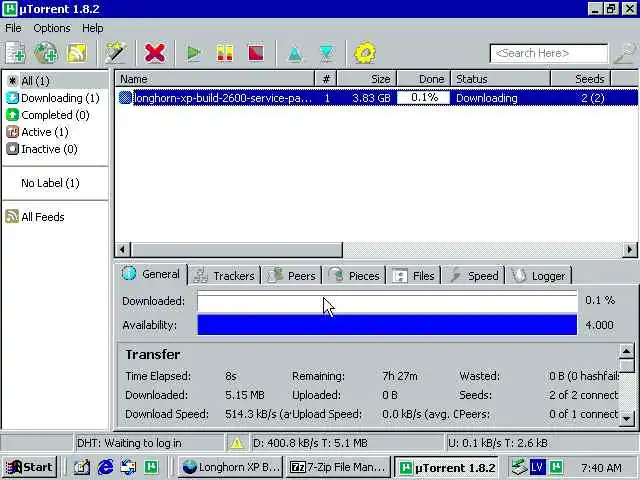Screen dimensions: 640x480
Task: Move torrent up the queue arrow
Action: (295, 53)
